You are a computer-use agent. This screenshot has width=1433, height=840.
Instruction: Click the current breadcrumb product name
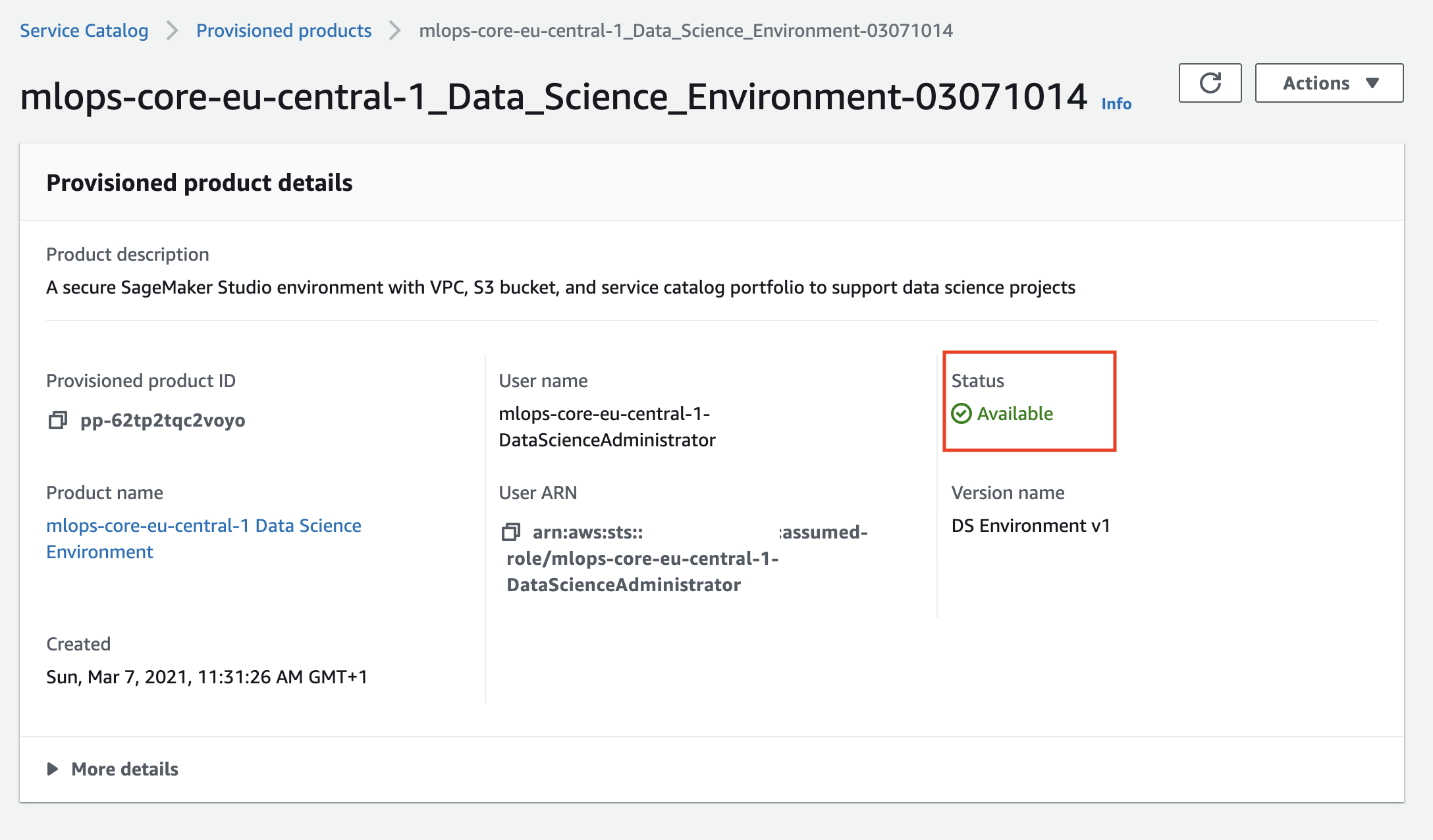(x=686, y=30)
